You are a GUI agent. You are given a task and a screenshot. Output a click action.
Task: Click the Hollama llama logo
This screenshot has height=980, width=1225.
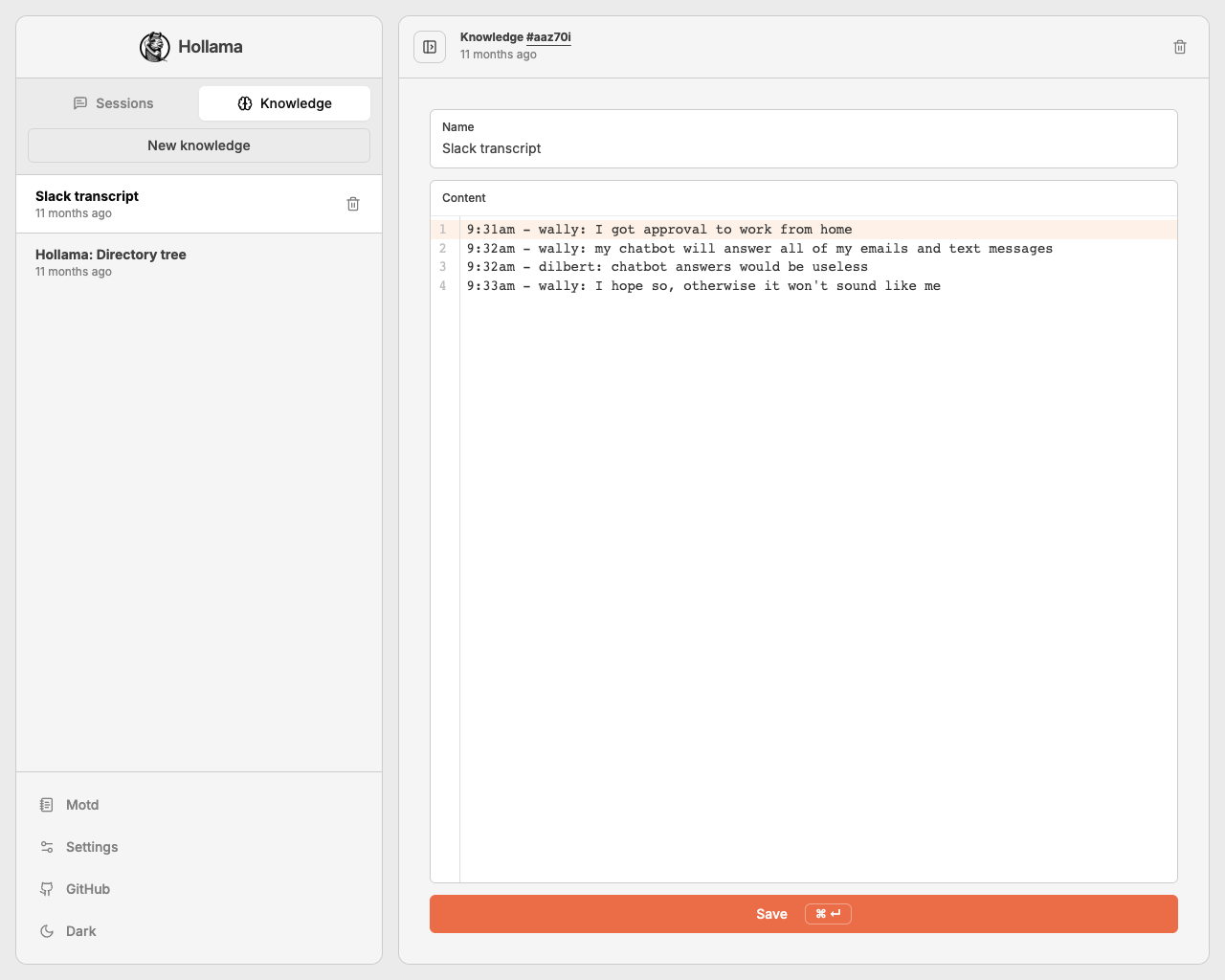[154, 47]
